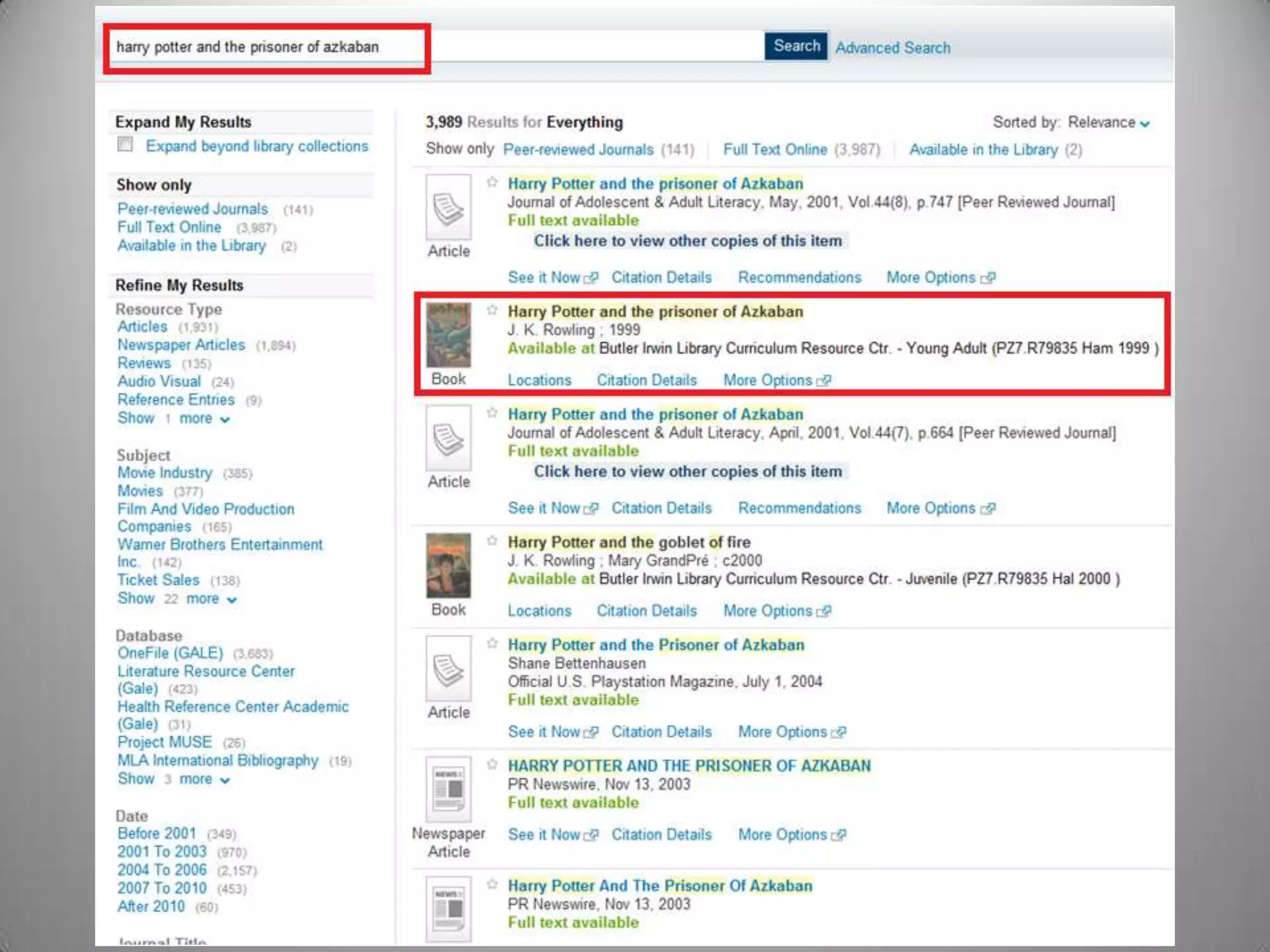
Task: Star the J. K. Rowling 1999 book result
Action: pos(492,310)
